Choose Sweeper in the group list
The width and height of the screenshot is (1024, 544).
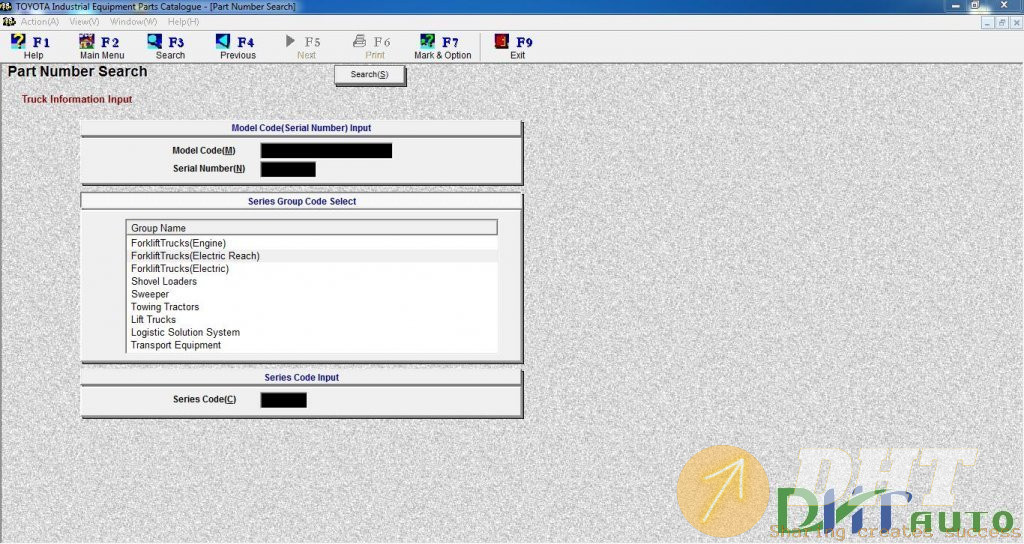point(312,294)
